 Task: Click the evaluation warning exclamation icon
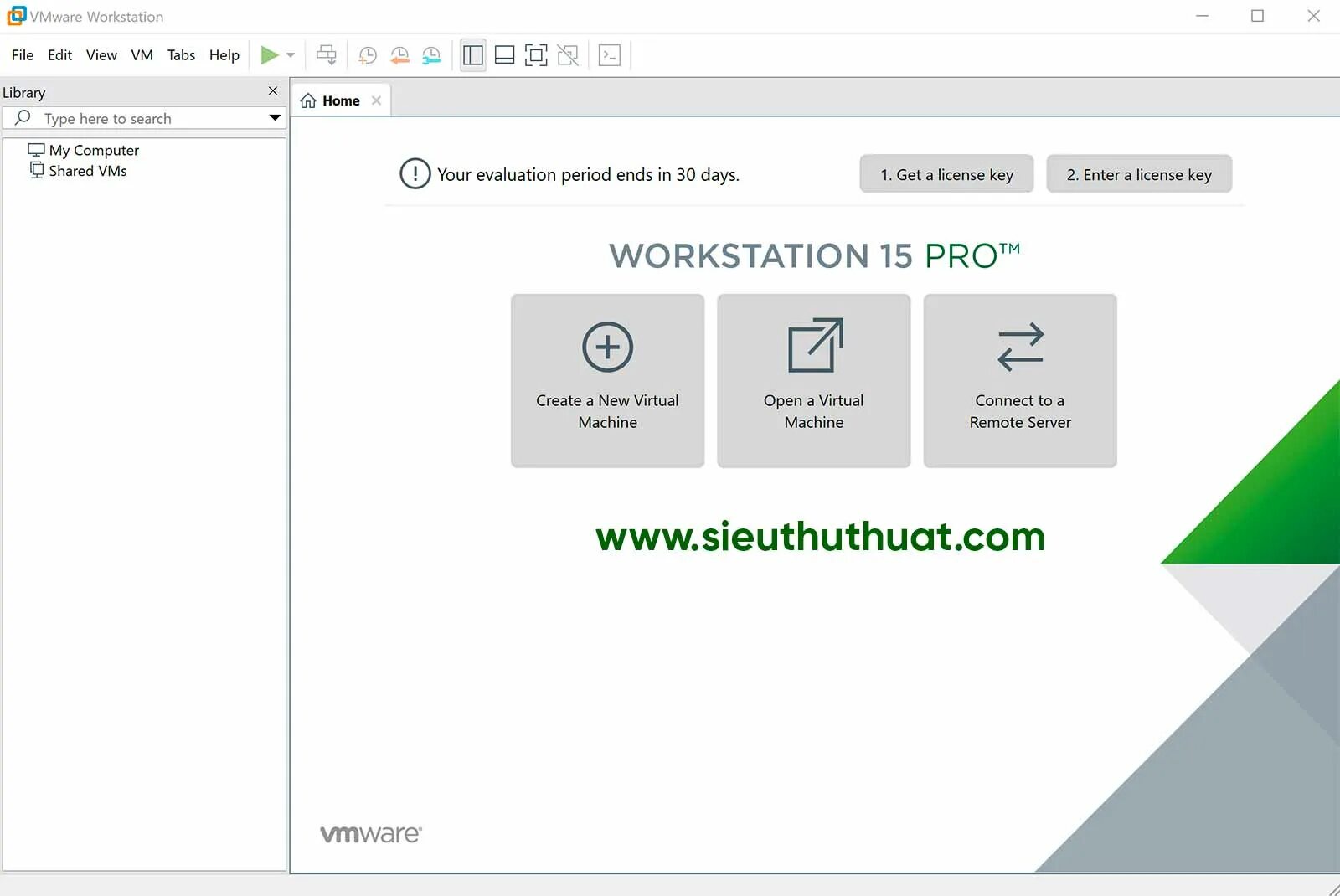pos(415,173)
